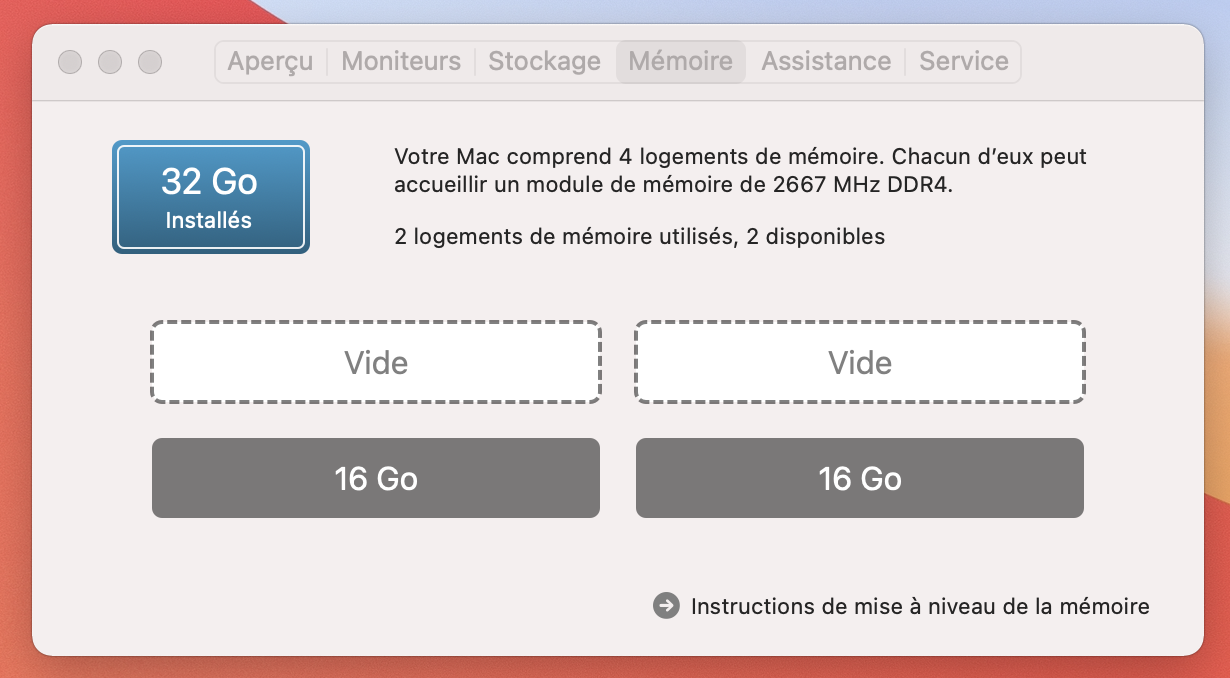Go to the Assistance tab

[x=826, y=62]
